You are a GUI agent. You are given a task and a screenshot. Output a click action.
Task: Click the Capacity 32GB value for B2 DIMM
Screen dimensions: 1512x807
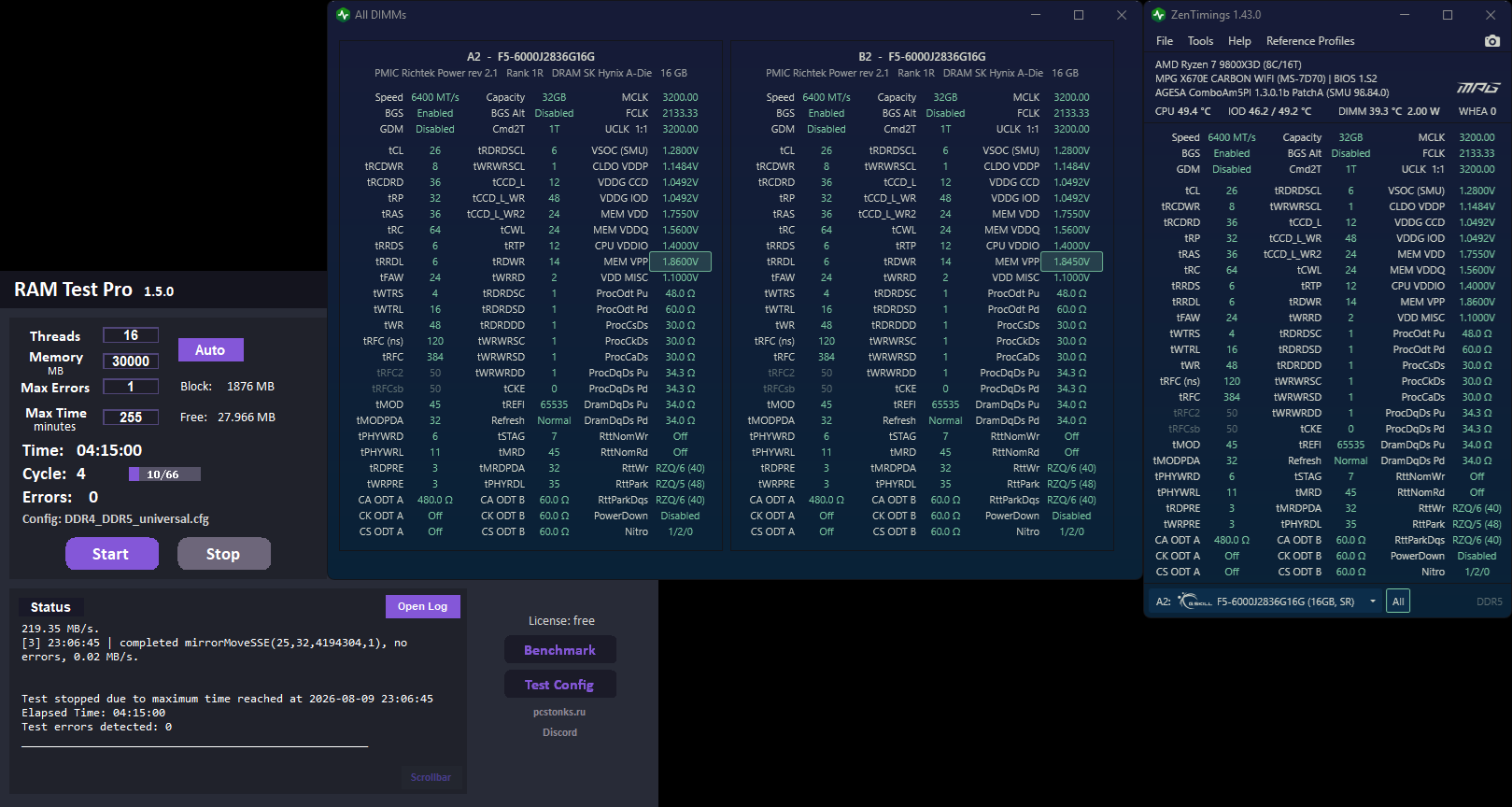tap(945, 97)
